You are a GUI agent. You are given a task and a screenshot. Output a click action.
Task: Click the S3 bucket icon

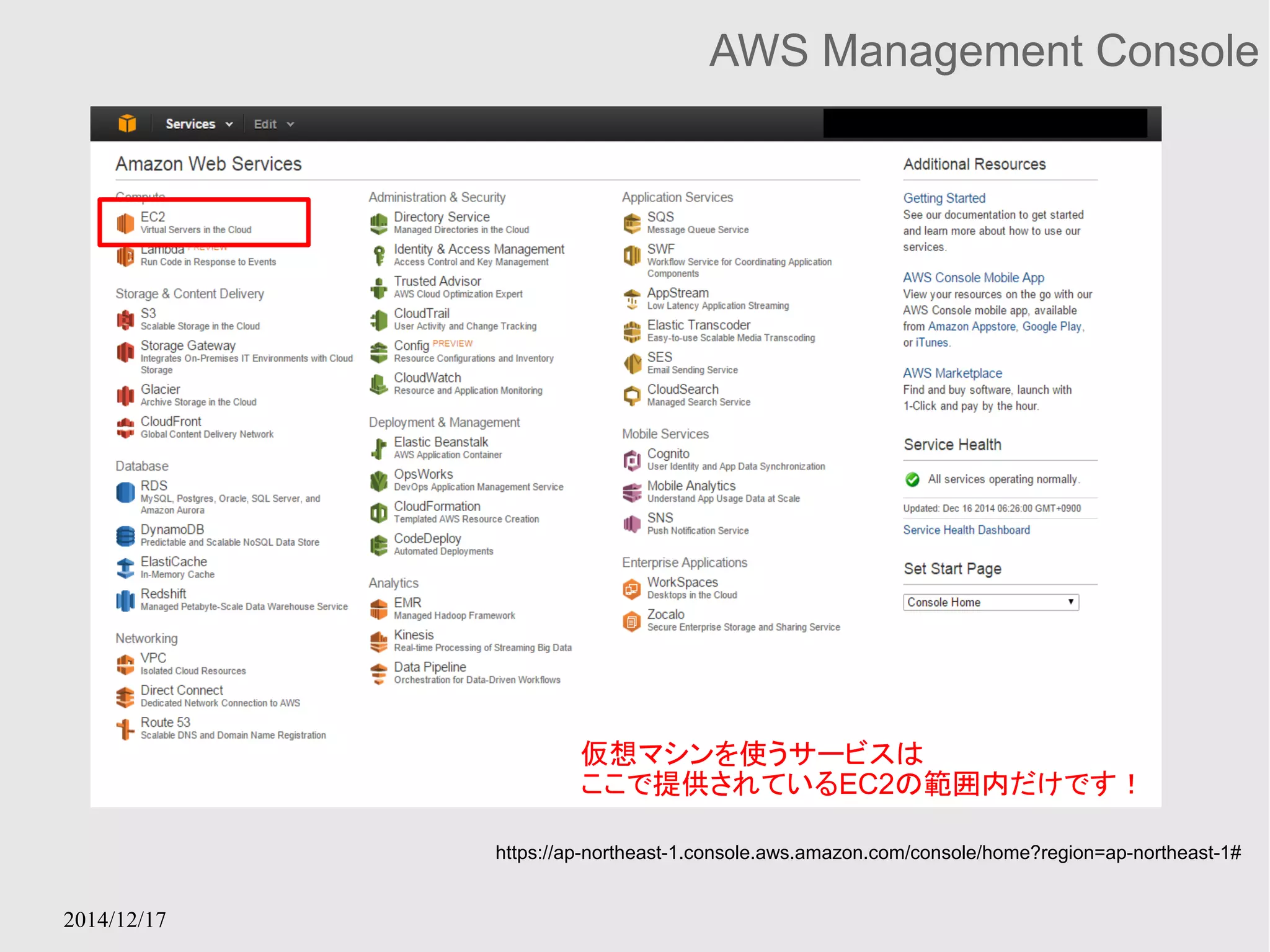[x=125, y=320]
